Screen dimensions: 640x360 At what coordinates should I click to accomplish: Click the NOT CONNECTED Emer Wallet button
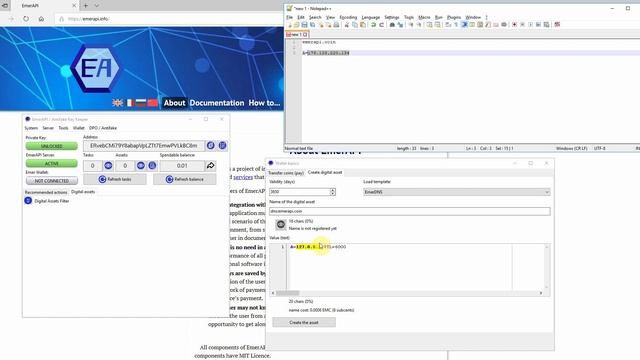point(51,181)
